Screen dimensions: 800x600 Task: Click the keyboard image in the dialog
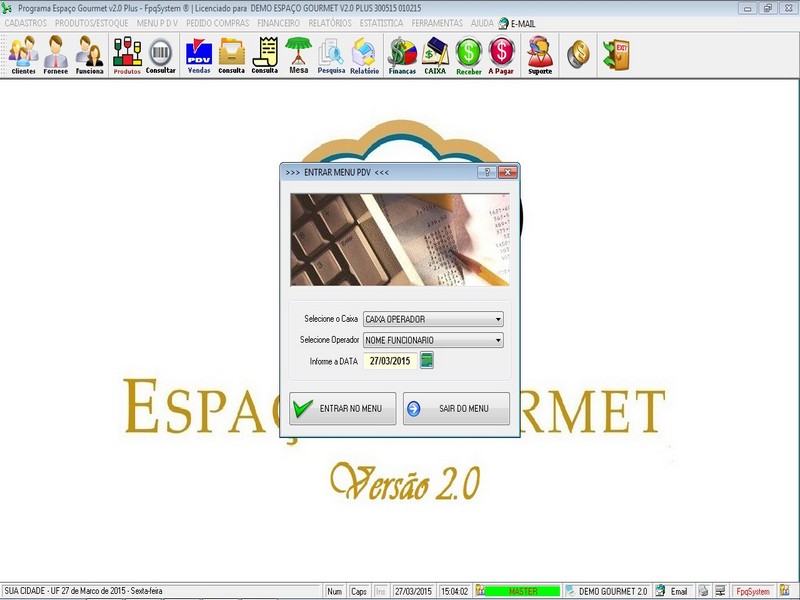coord(399,240)
